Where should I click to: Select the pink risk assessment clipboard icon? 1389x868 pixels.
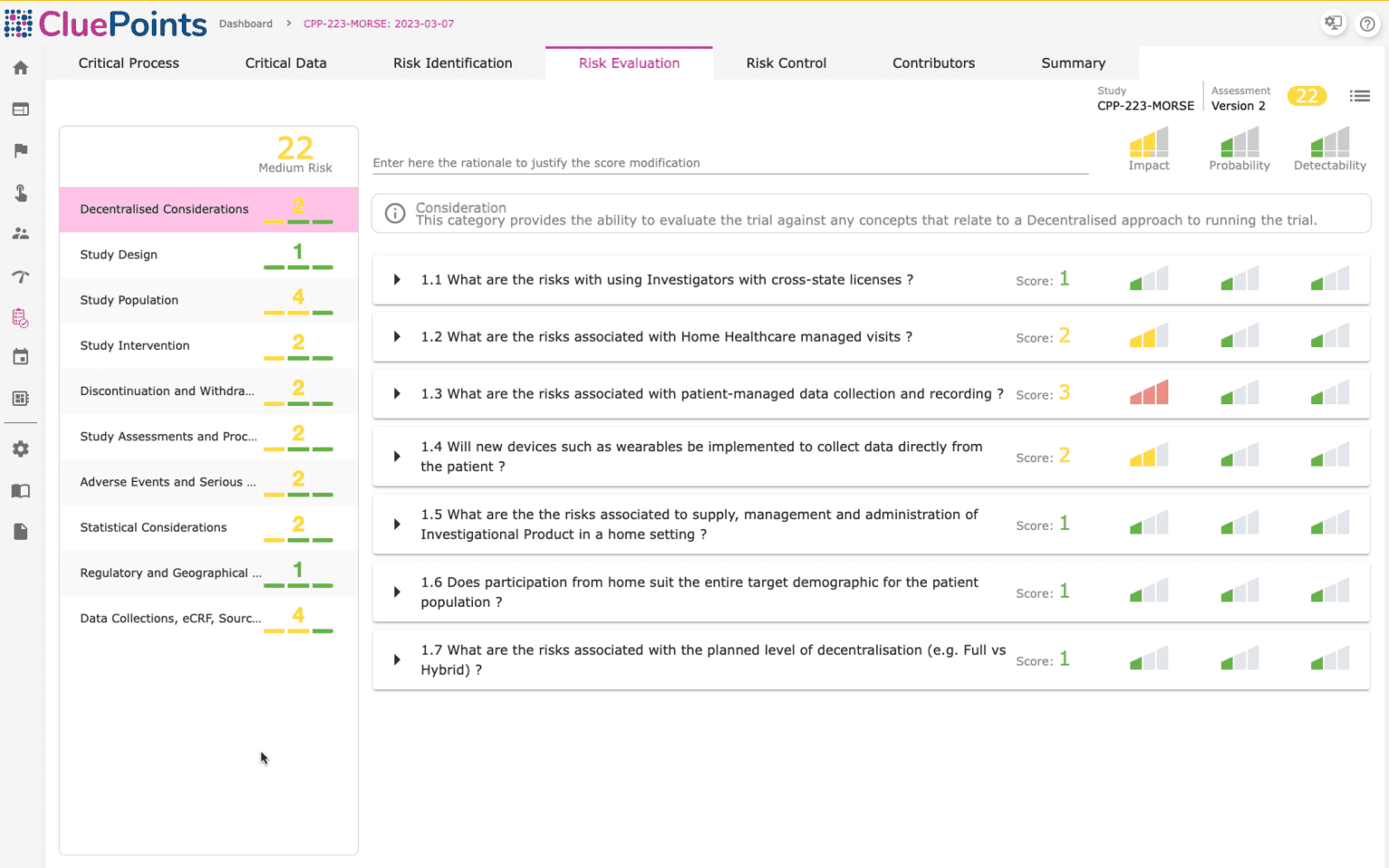tap(21, 318)
